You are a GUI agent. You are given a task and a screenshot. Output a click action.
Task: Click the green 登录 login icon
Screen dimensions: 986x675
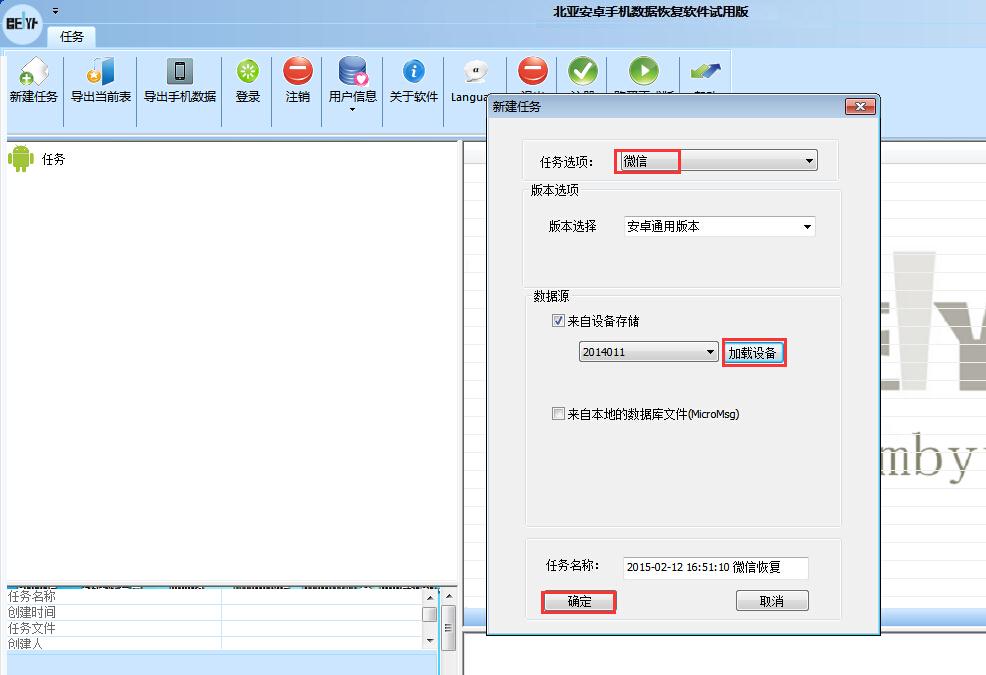click(x=248, y=72)
